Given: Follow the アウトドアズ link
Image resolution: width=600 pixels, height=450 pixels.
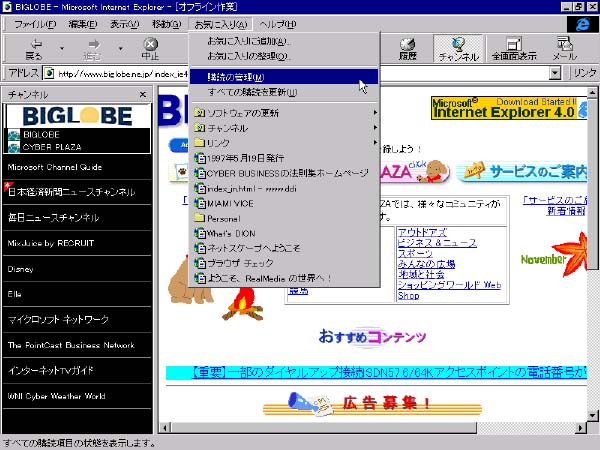Looking at the screenshot, I should click(422, 232).
